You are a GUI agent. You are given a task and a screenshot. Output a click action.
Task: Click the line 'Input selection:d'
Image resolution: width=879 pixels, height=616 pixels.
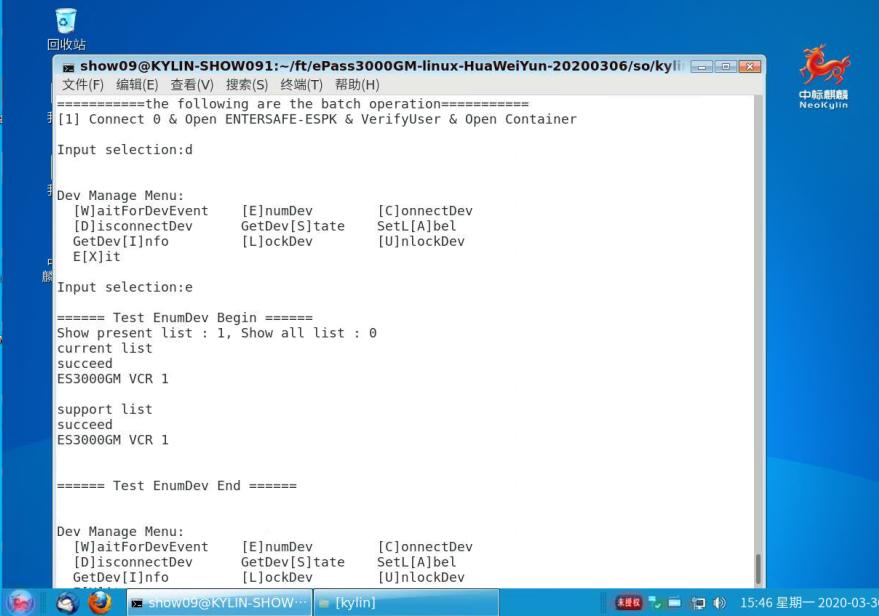click(124, 150)
